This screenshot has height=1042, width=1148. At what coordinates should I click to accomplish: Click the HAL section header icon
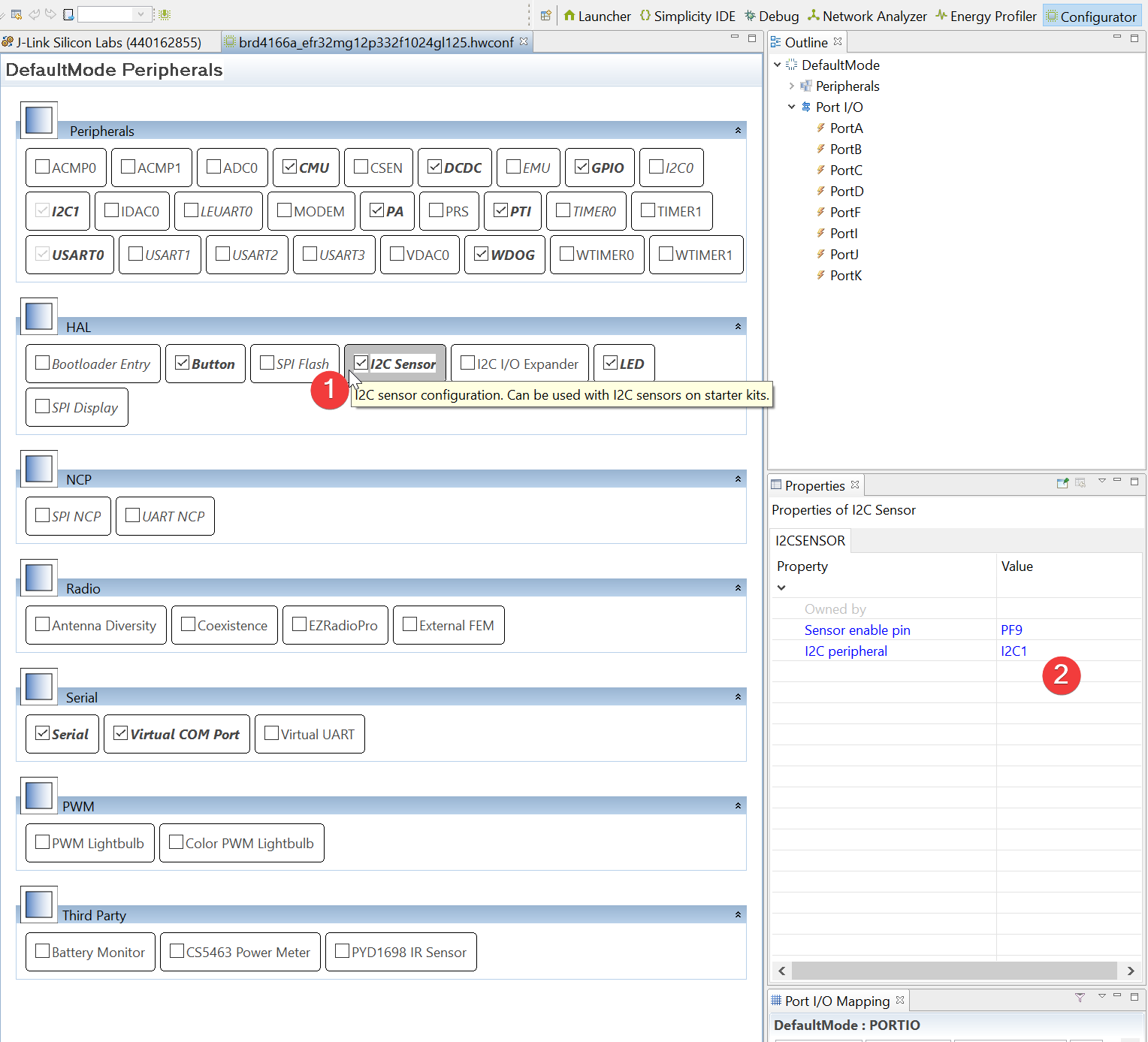click(39, 316)
